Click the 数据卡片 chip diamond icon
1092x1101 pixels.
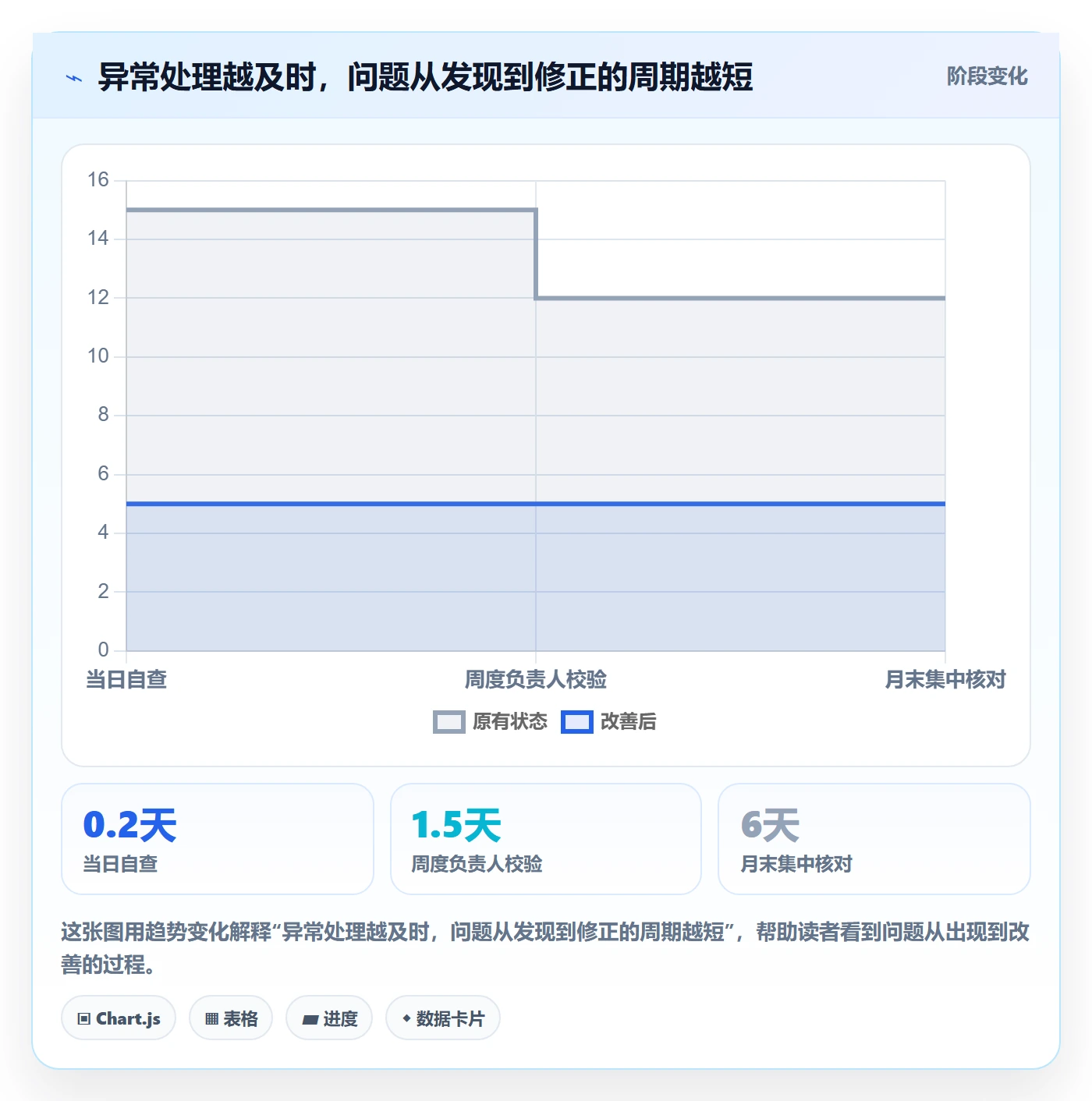[x=406, y=1018]
